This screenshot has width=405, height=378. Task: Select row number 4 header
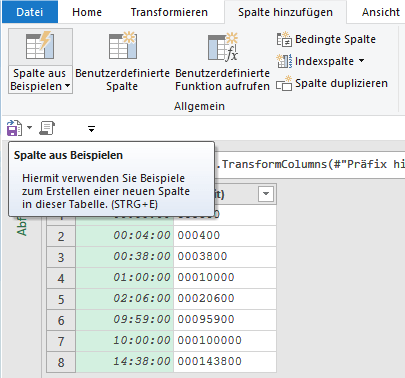[x=61, y=278]
